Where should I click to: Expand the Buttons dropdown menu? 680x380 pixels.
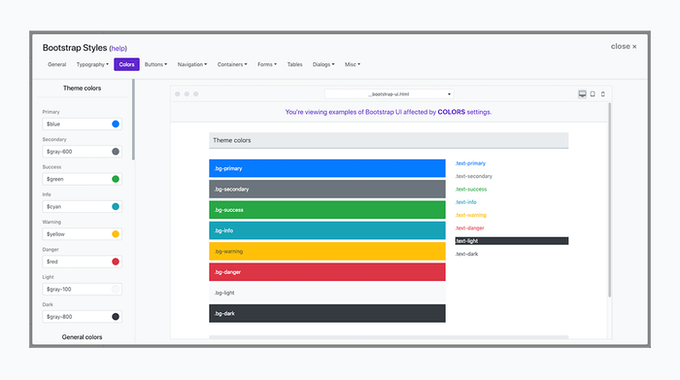click(156, 64)
